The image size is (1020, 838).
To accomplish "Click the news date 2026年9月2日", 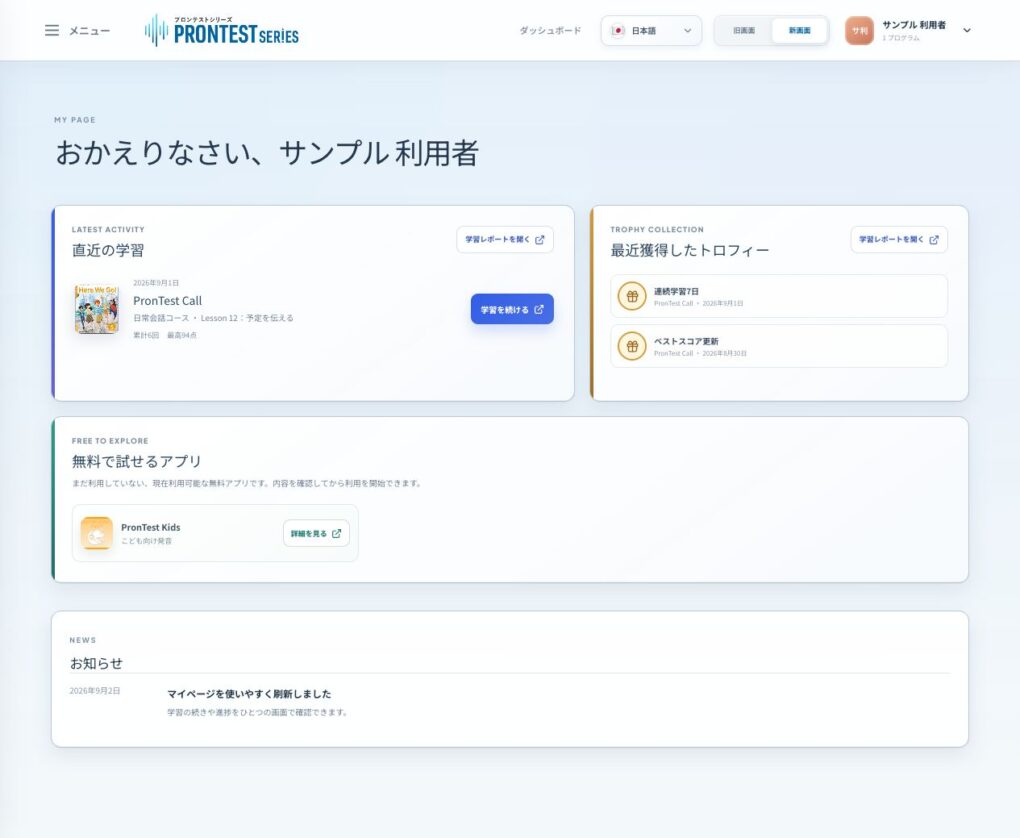I will tap(95, 690).
